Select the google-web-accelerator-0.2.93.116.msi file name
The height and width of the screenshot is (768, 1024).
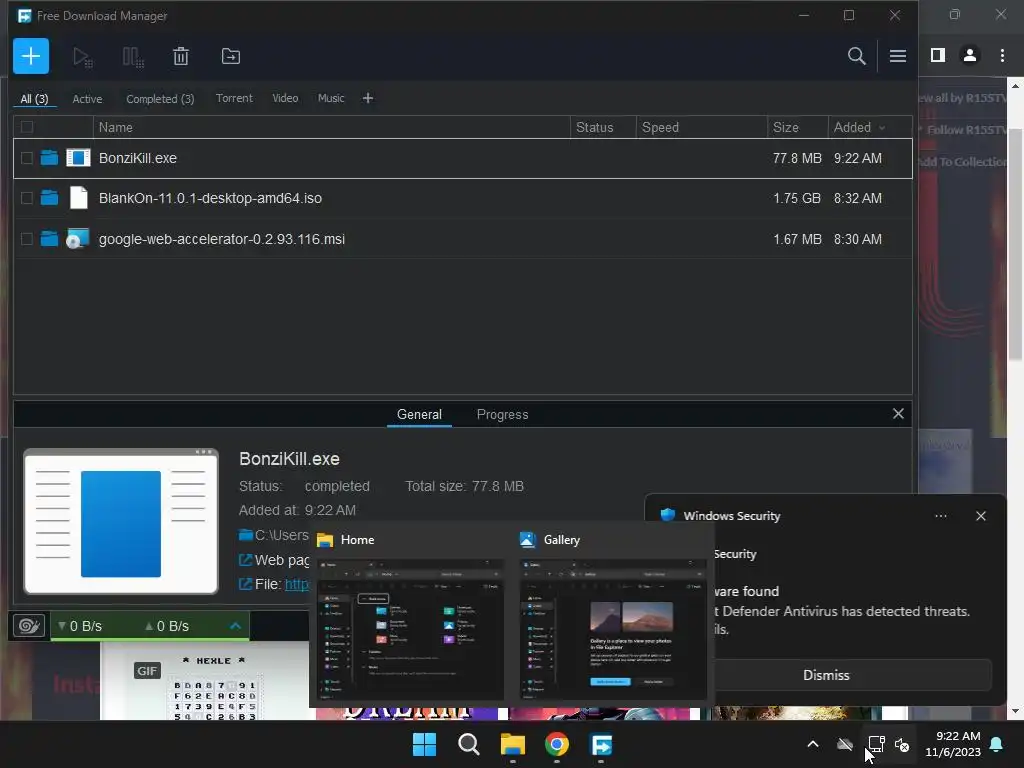tap(221, 239)
